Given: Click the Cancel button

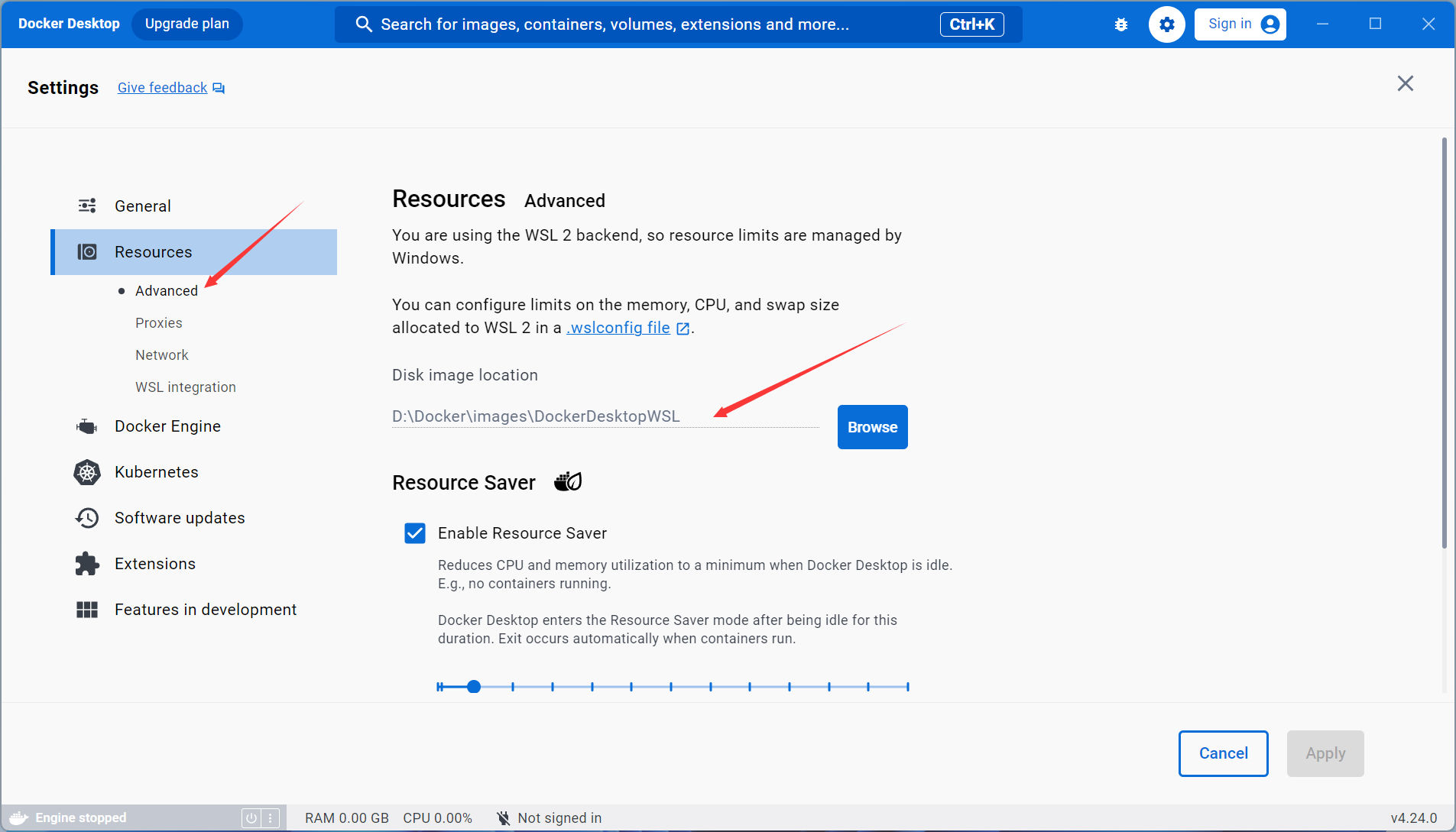Looking at the screenshot, I should point(1223,753).
